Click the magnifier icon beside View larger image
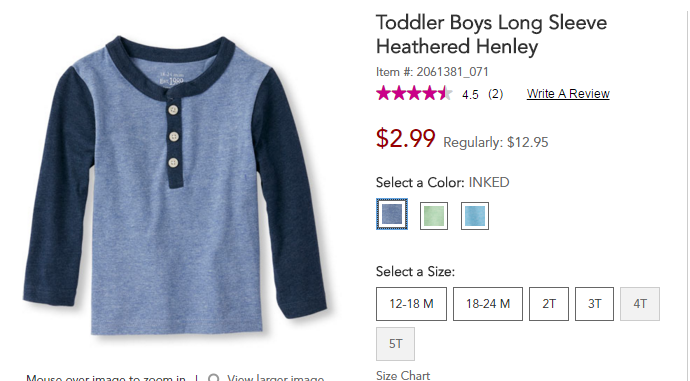690x381 pixels. coord(214,378)
